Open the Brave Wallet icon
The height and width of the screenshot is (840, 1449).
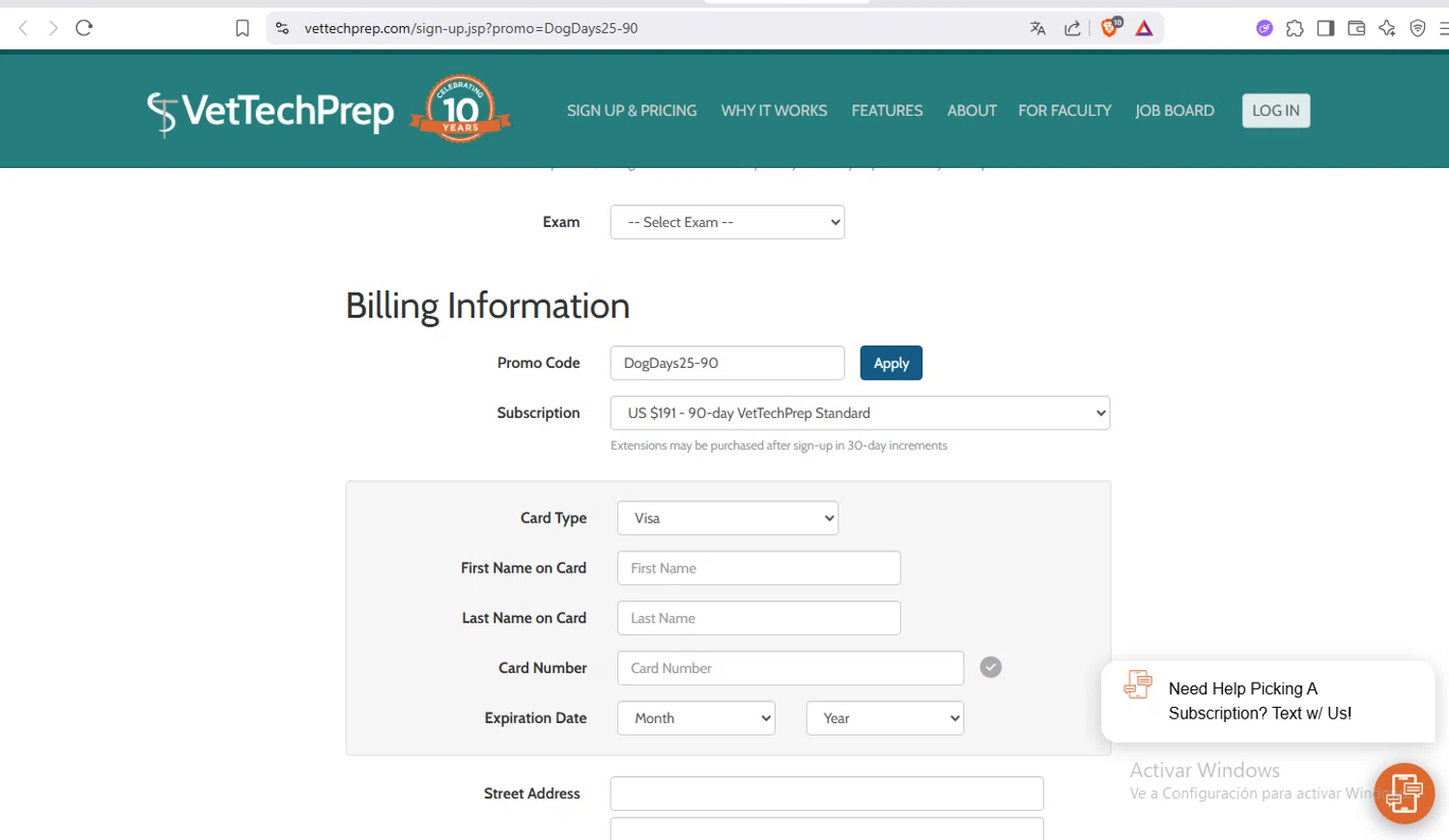pos(1356,28)
